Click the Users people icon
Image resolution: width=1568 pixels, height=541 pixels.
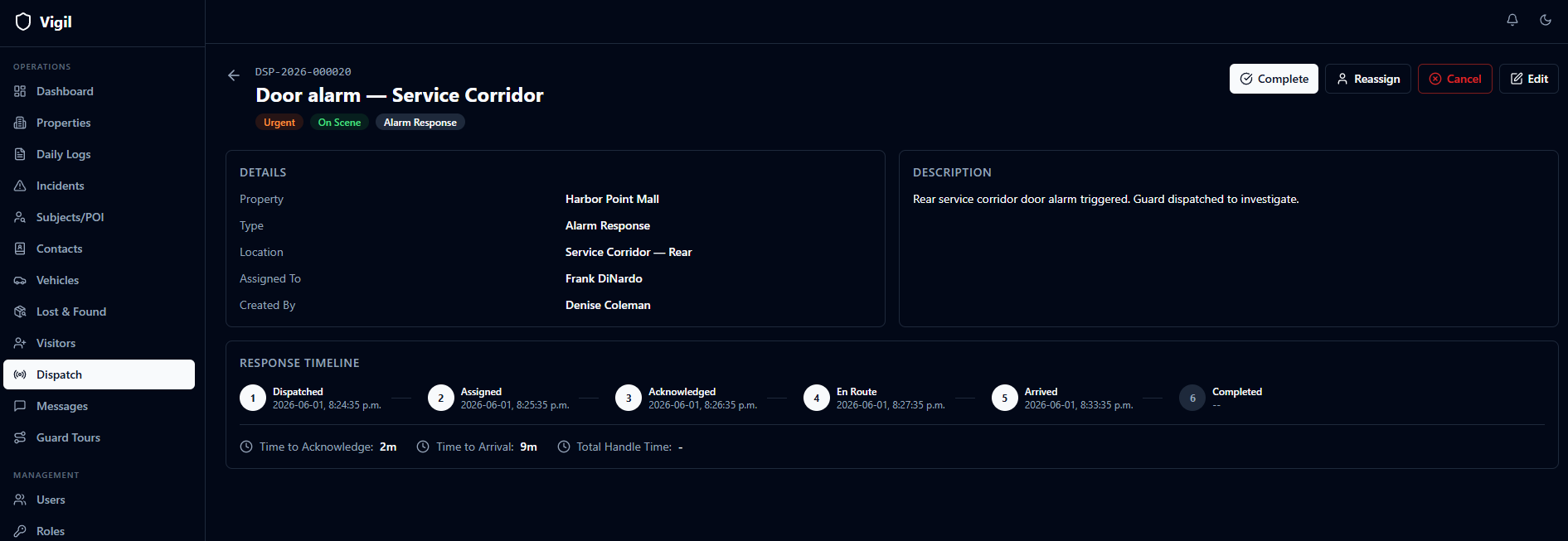click(20, 500)
